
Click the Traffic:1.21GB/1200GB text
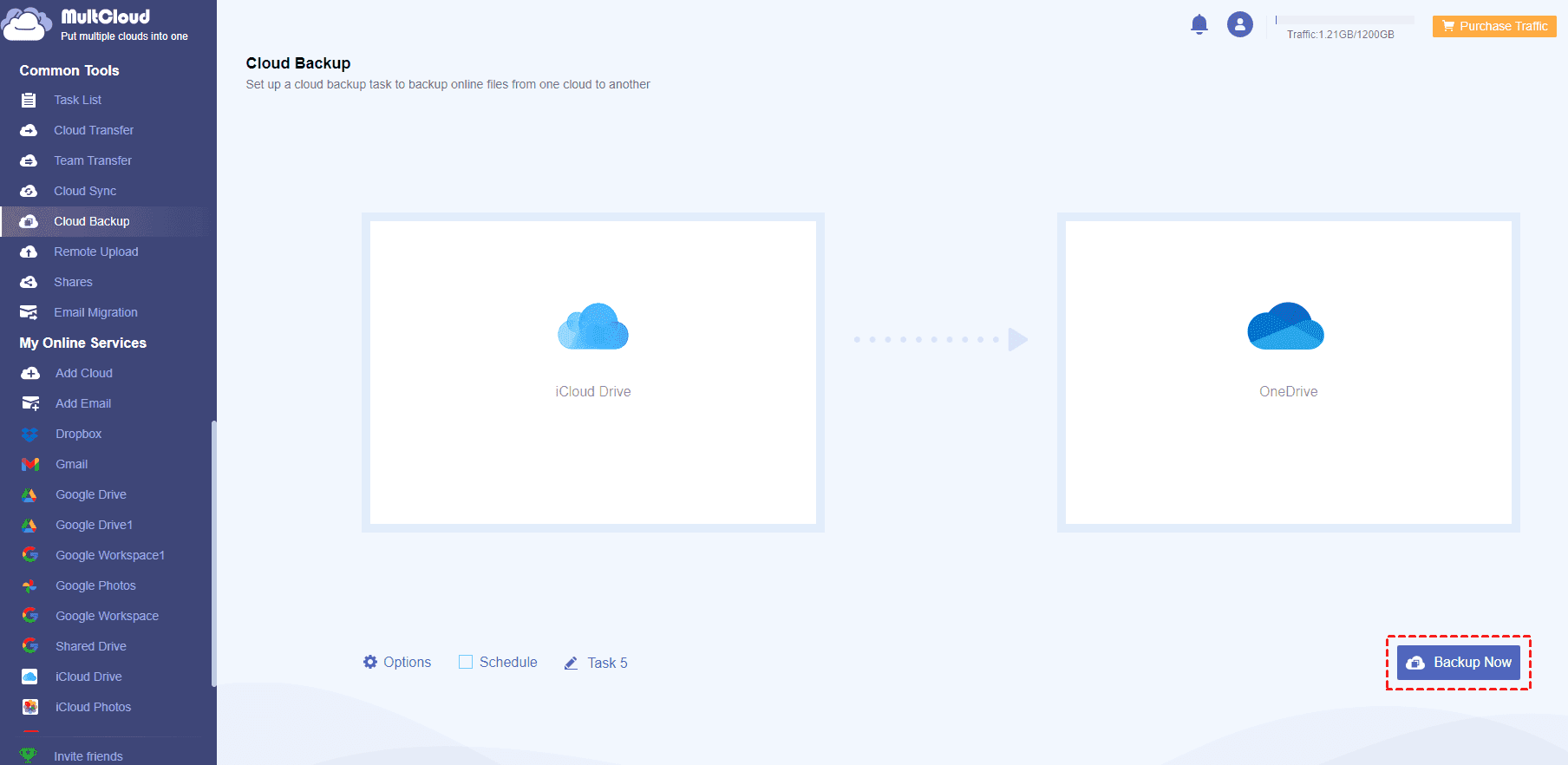click(x=1341, y=35)
